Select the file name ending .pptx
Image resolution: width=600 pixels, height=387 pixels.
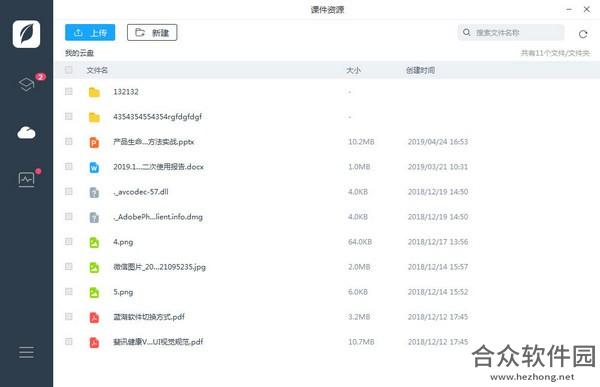click(154, 142)
